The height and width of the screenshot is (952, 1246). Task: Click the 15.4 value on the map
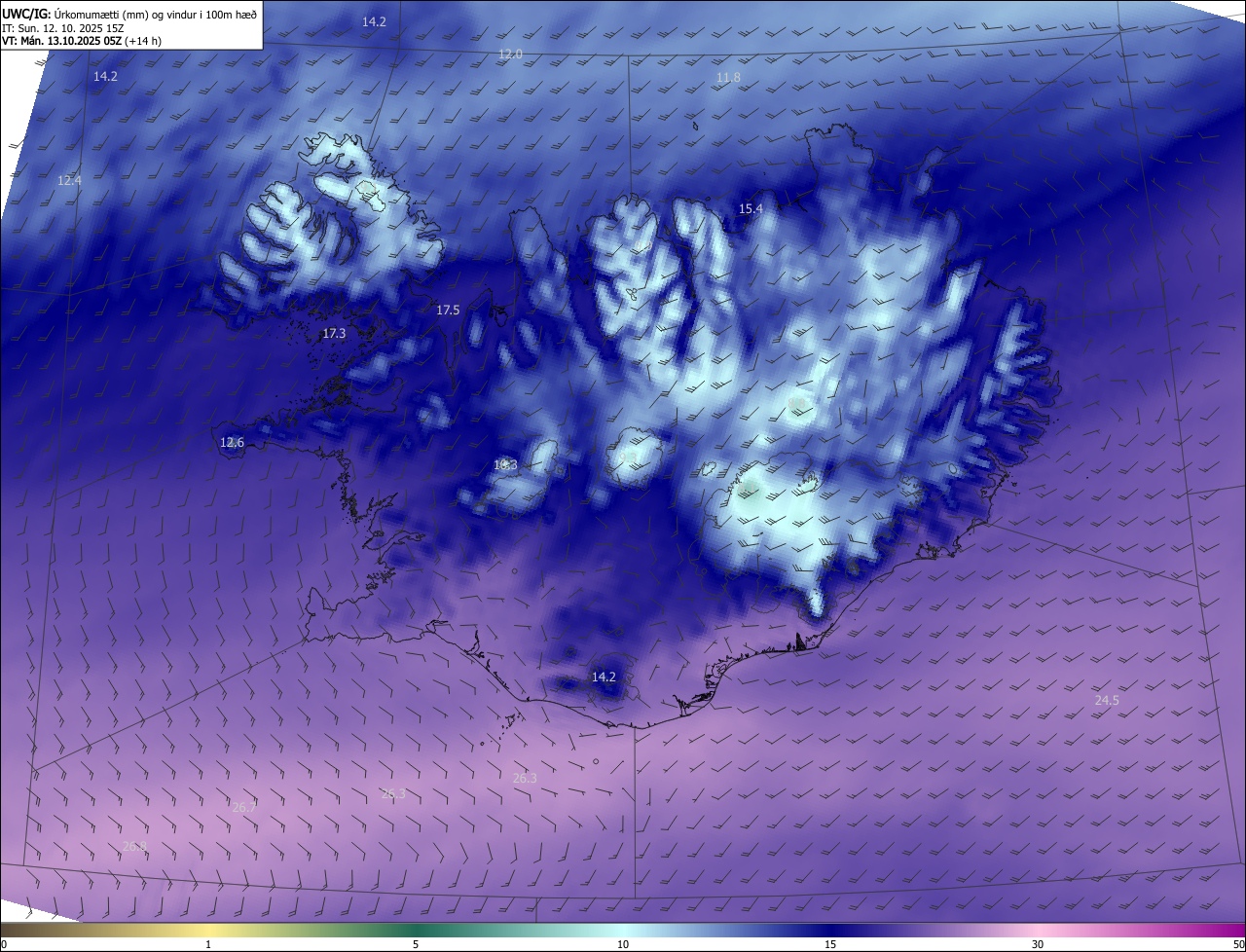pos(751,208)
